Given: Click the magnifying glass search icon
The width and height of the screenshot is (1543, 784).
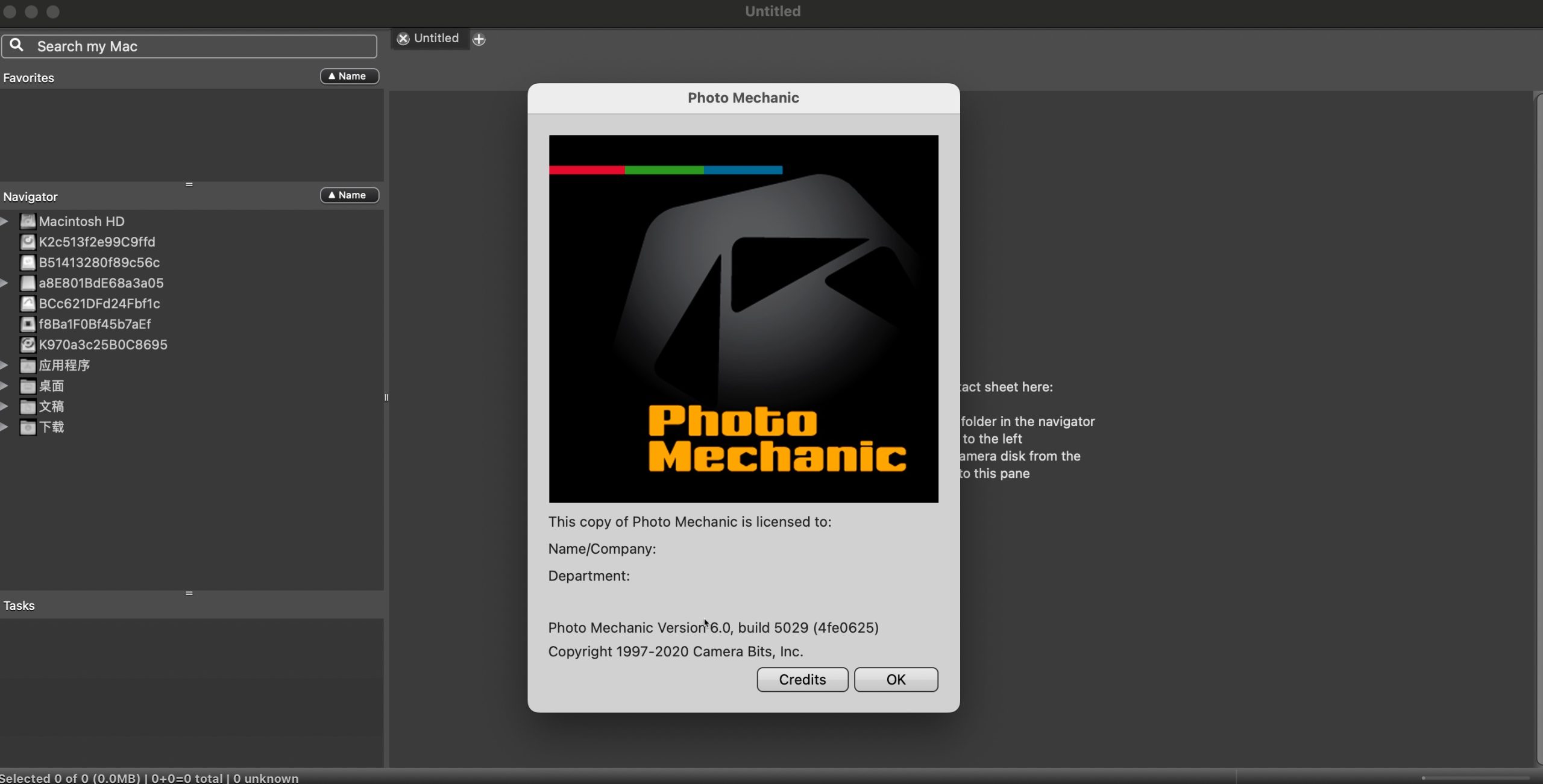Looking at the screenshot, I should [x=17, y=45].
